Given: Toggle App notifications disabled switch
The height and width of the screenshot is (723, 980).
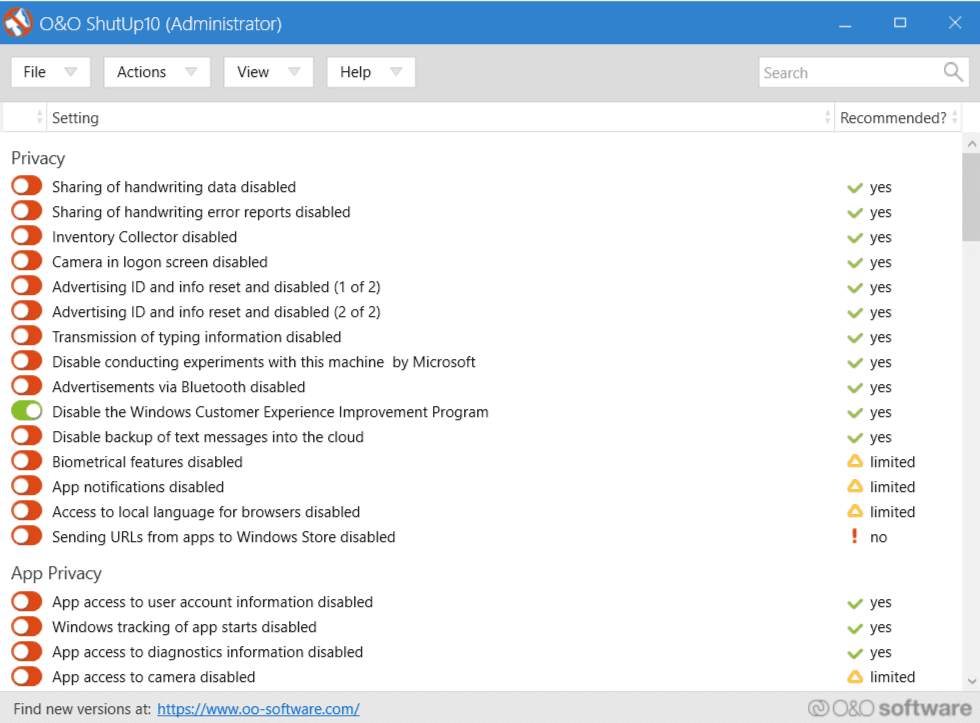Looking at the screenshot, I should pyautogui.click(x=26, y=486).
